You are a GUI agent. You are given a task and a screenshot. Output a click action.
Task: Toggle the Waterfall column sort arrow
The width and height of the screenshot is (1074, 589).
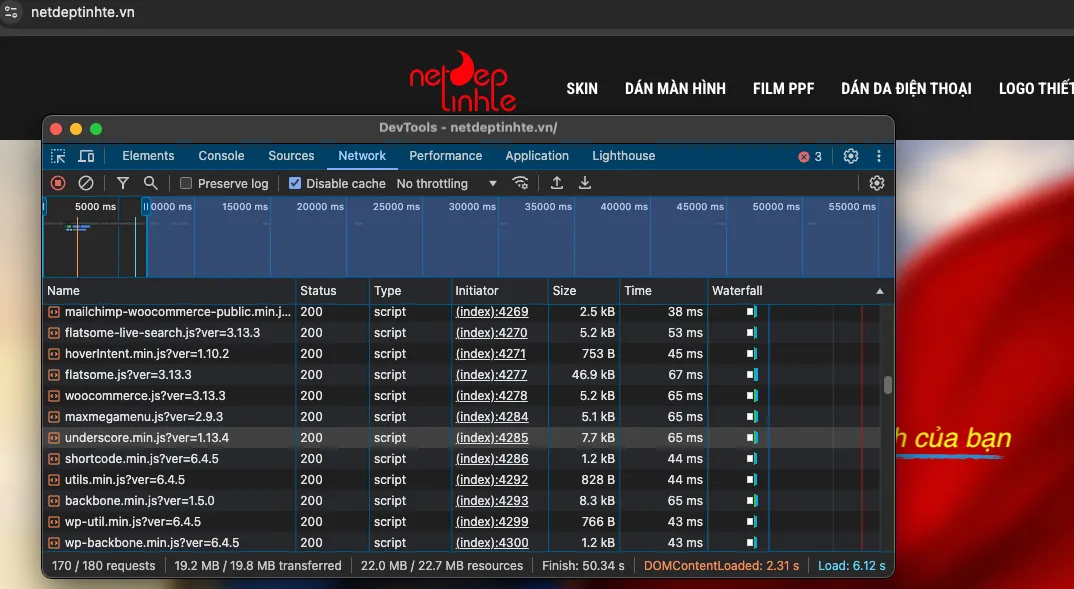click(x=879, y=291)
